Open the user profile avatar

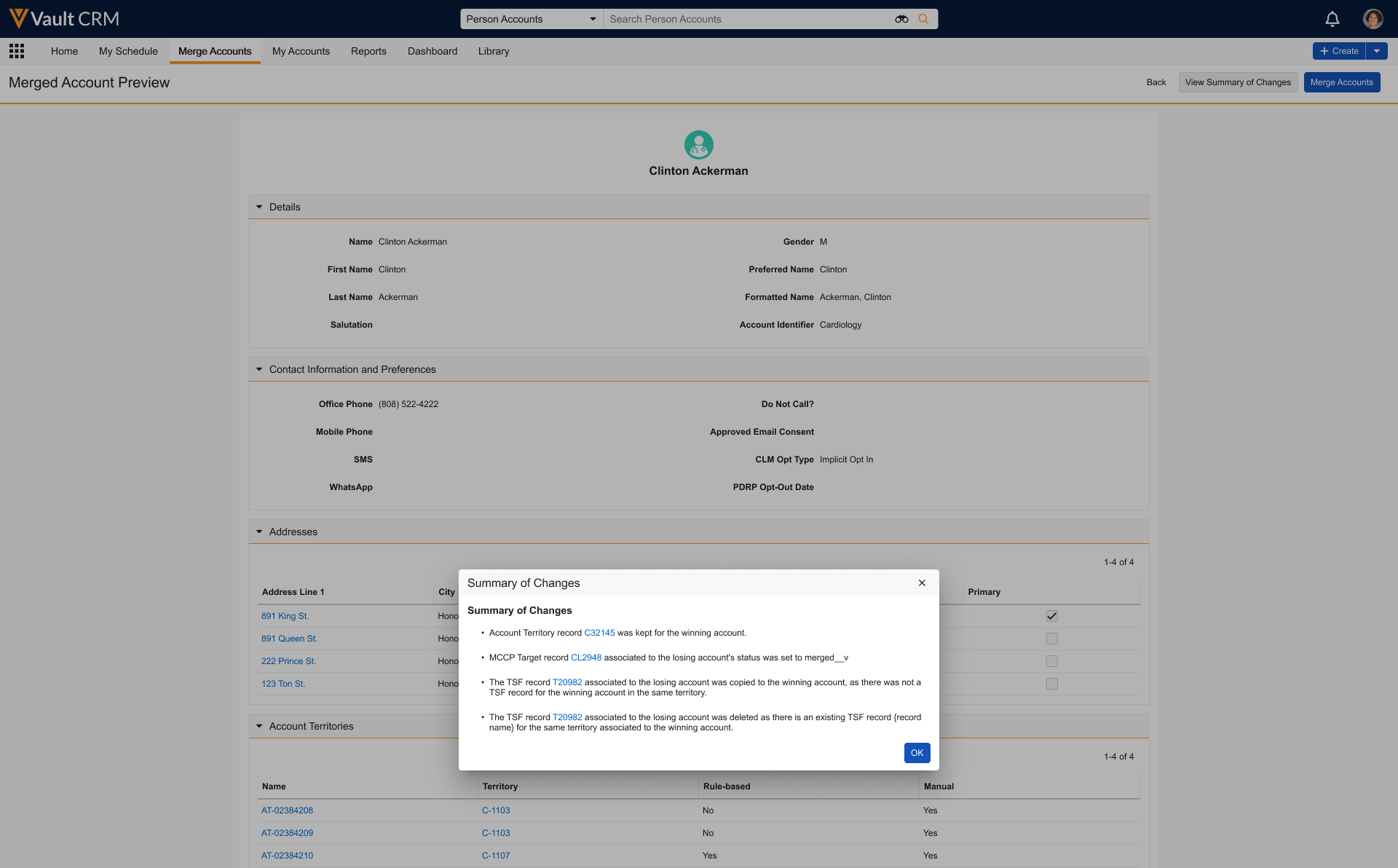[1373, 19]
